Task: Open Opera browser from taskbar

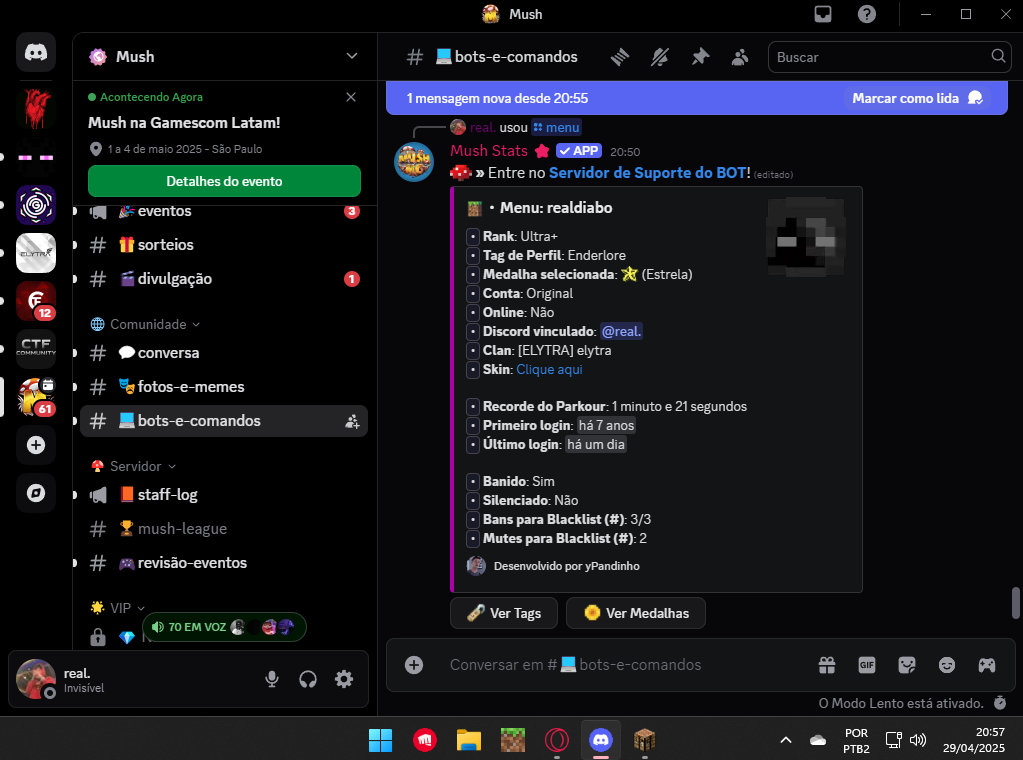Action: click(557, 740)
